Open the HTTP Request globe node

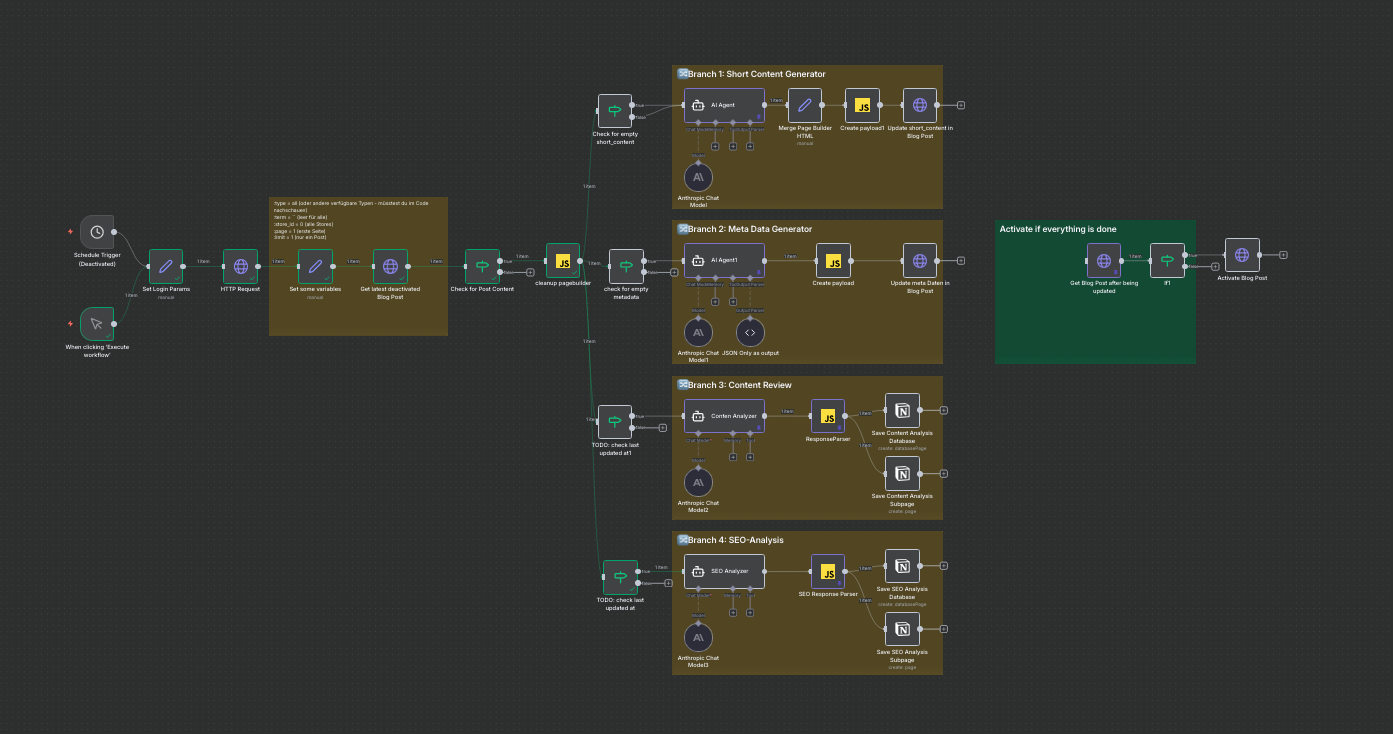(240, 266)
